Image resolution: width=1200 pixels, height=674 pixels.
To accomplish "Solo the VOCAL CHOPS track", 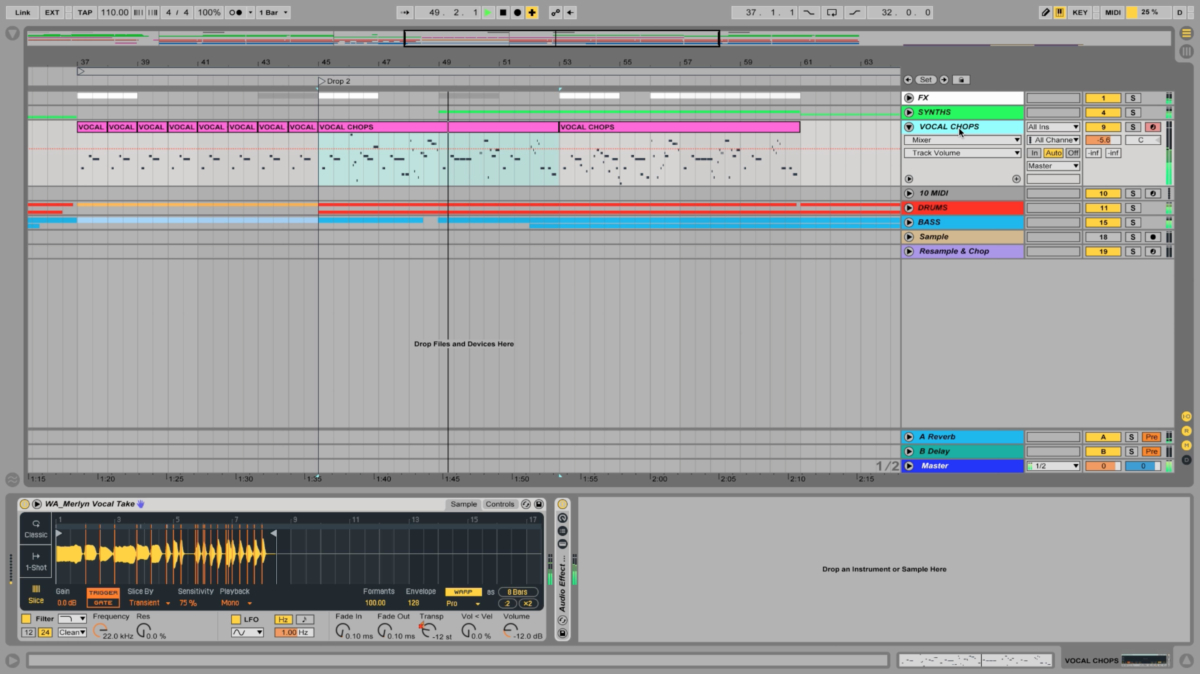I will pos(1132,127).
